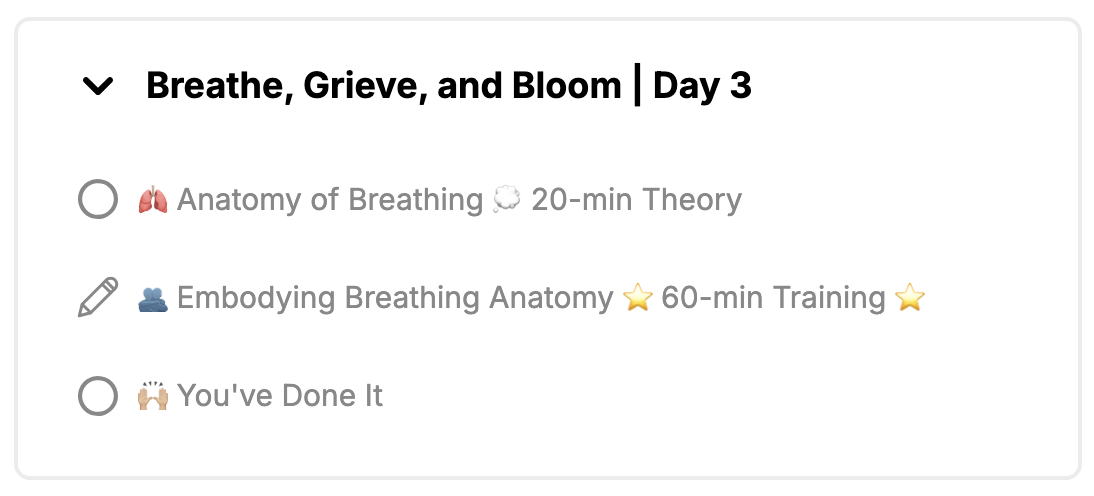Select the Embodying Breathing Anatomy list row
1094x496 pixels.
pyautogui.click(x=502, y=298)
